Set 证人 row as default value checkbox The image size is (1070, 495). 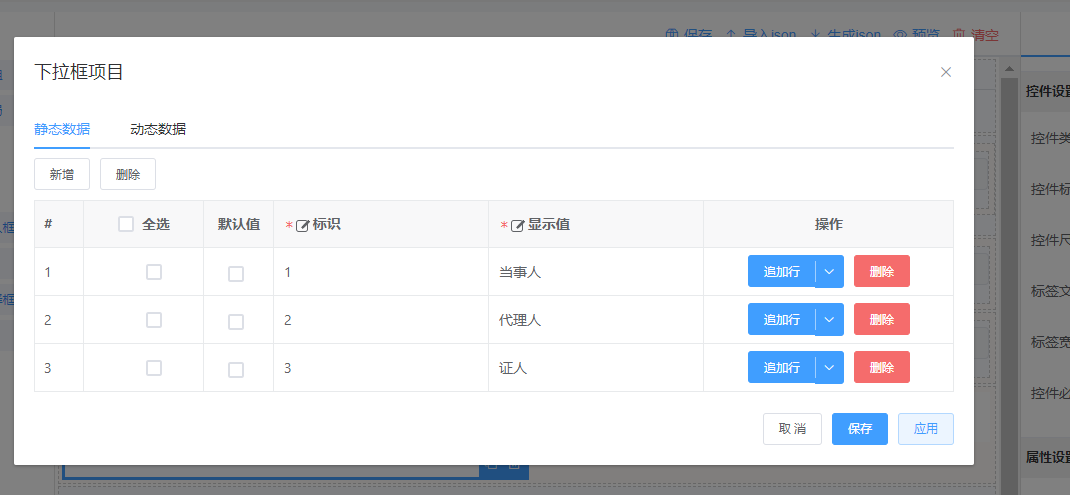click(x=236, y=369)
